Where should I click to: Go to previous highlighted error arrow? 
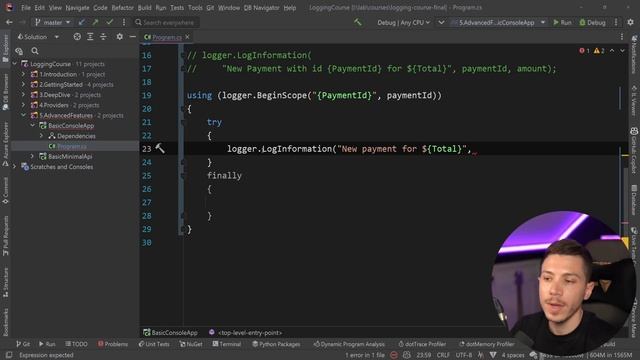click(612, 51)
